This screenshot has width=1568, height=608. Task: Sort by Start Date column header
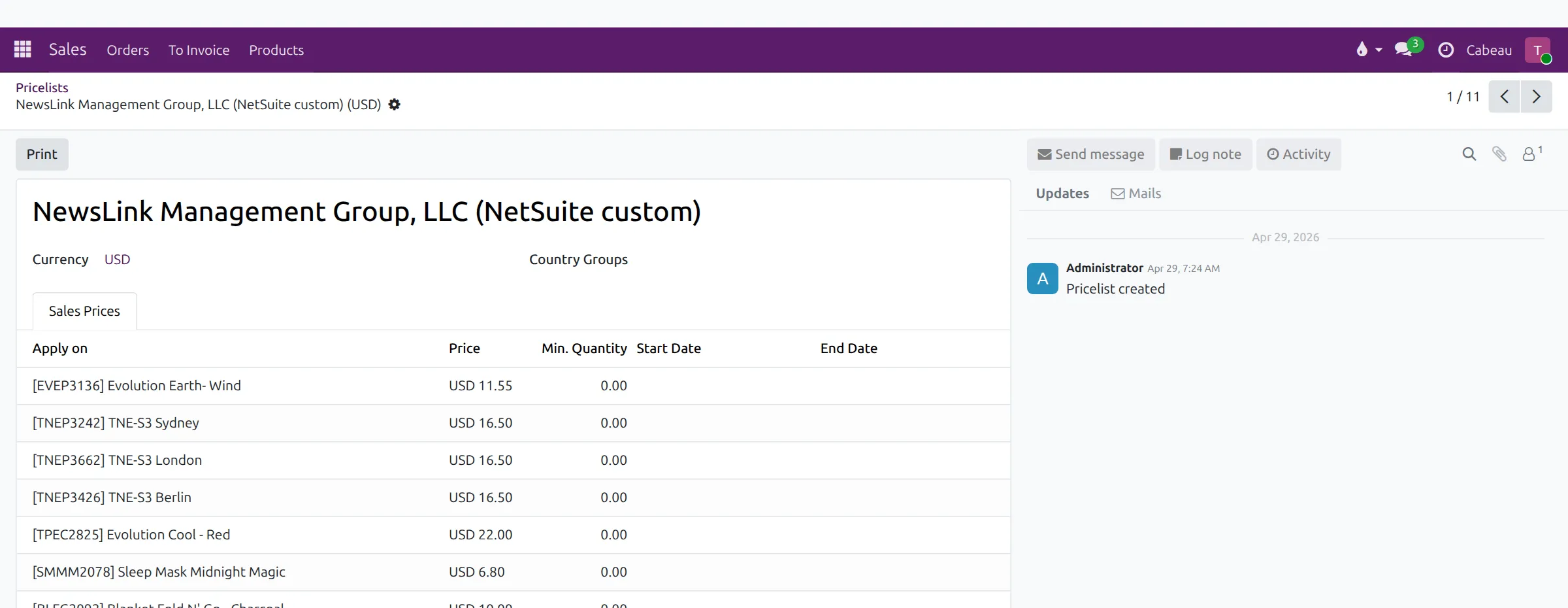(x=668, y=348)
